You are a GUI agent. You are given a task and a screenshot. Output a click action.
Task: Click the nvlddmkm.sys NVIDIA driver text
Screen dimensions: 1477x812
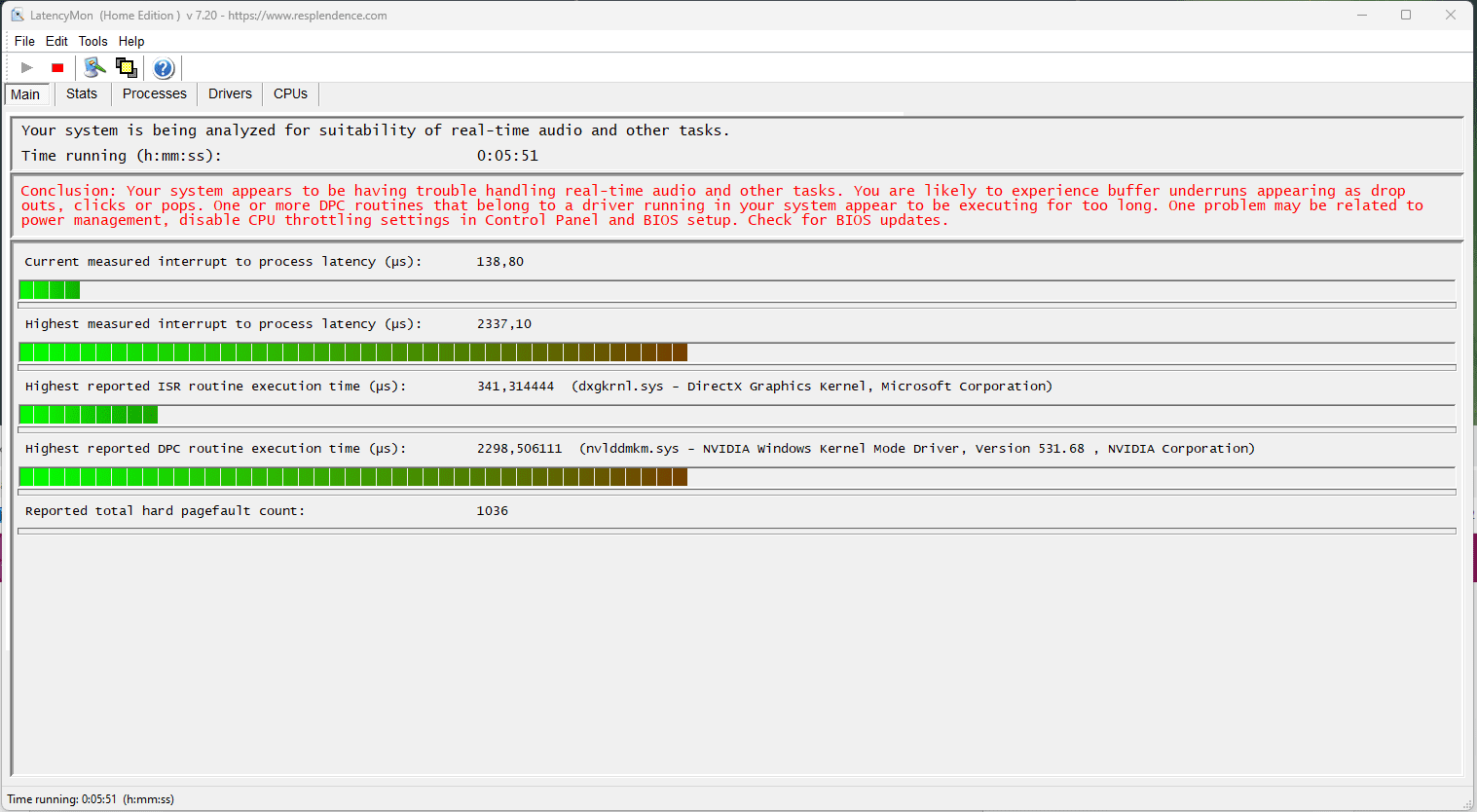(917, 449)
